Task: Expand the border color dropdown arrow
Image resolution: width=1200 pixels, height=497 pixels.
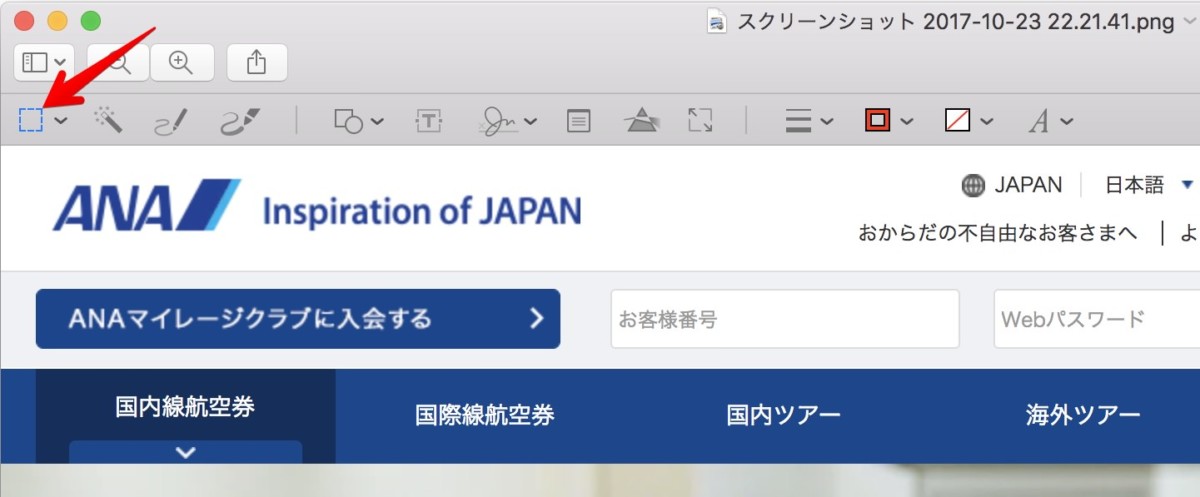Action: pos(907,122)
